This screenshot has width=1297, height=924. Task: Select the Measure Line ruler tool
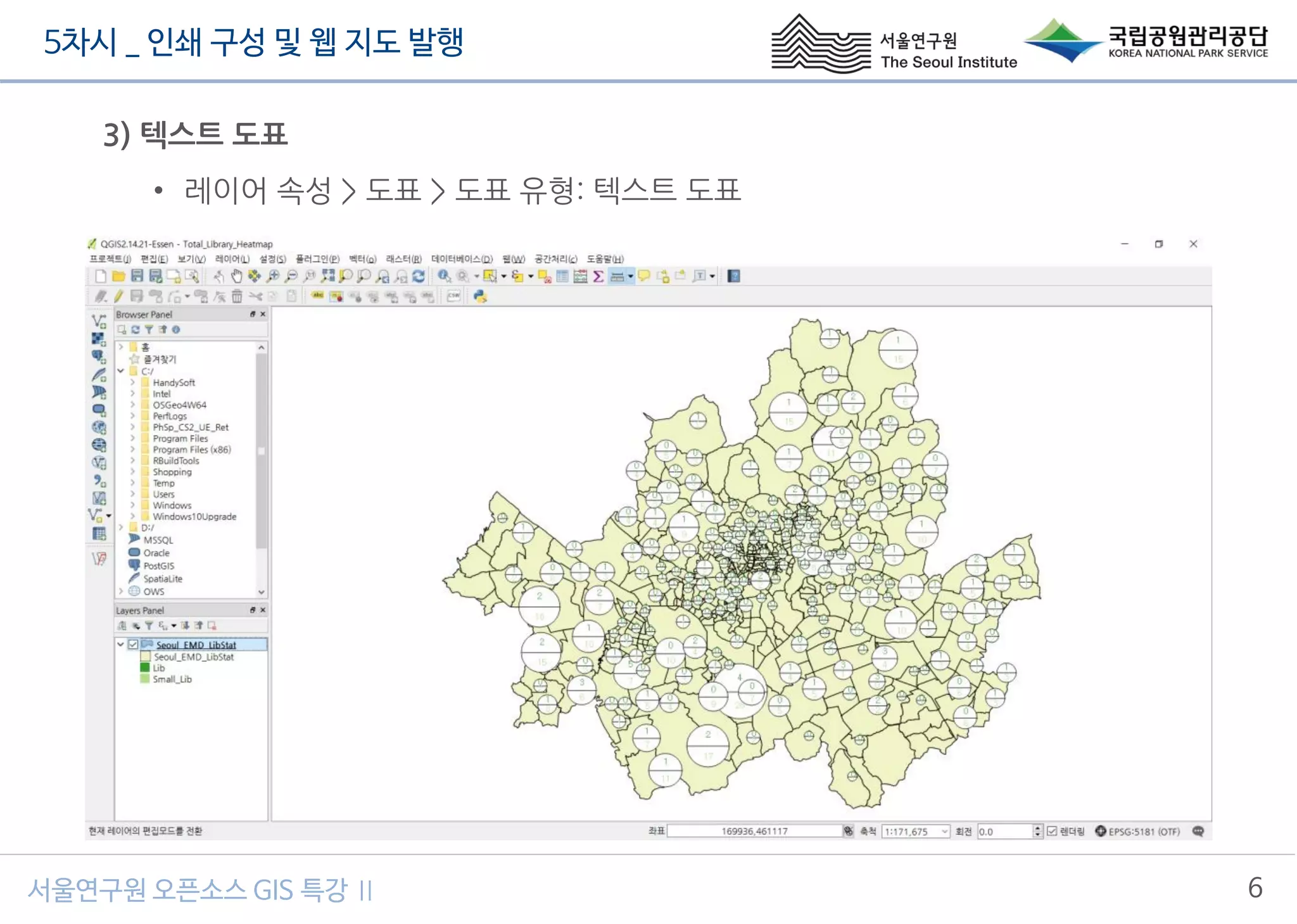[617, 276]
